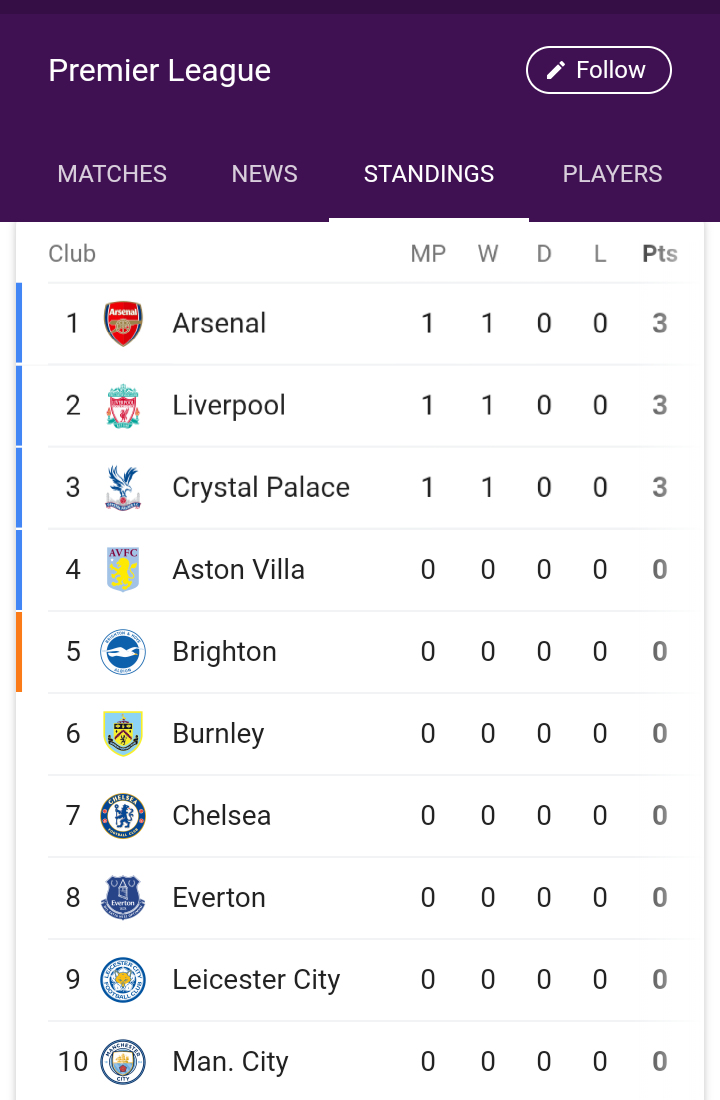Go to the Players tab
This screenshot has height=1100, width=720.
[612, 174]
